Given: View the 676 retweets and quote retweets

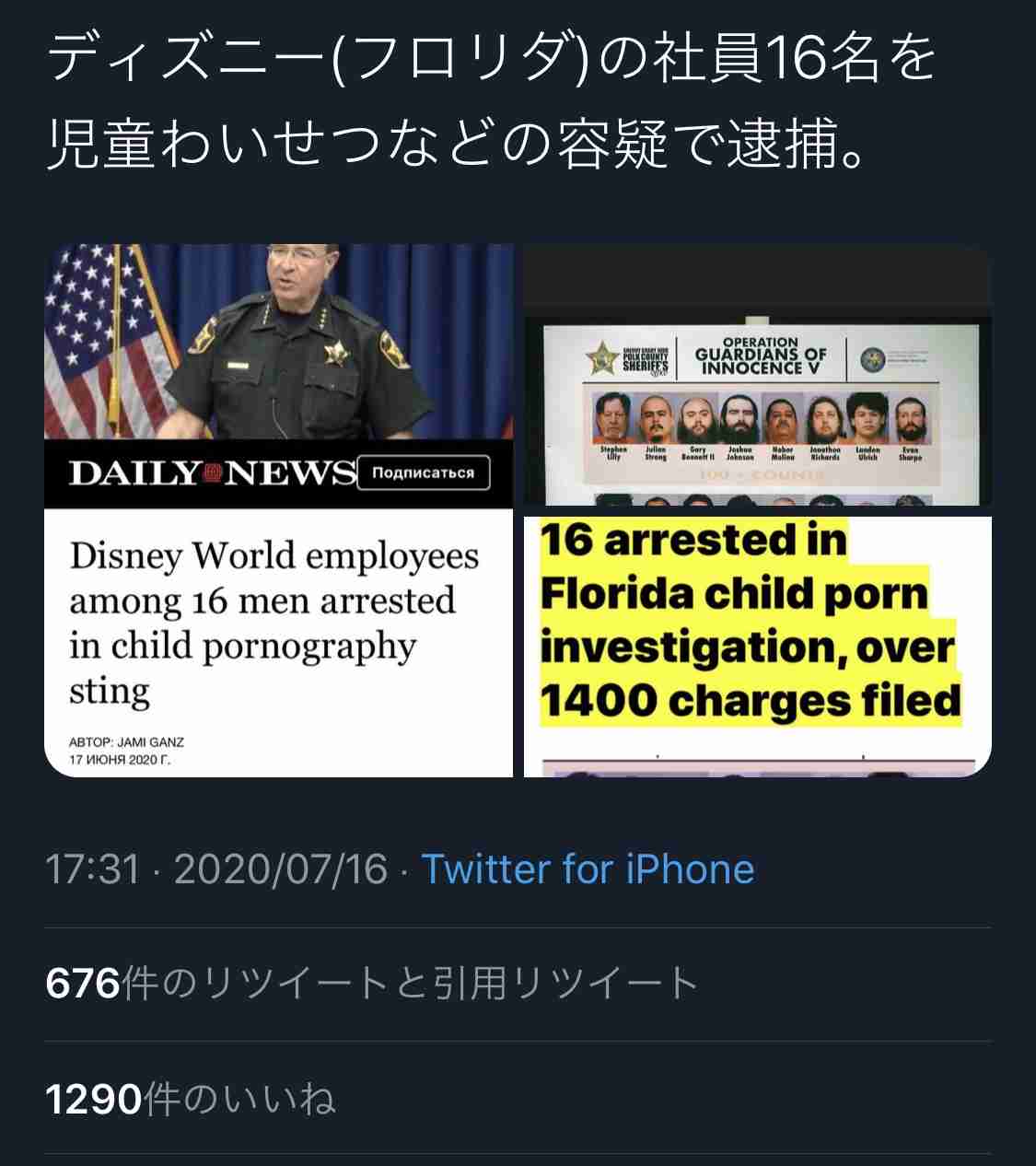Looking at the screenshot, I should point(372,984).
